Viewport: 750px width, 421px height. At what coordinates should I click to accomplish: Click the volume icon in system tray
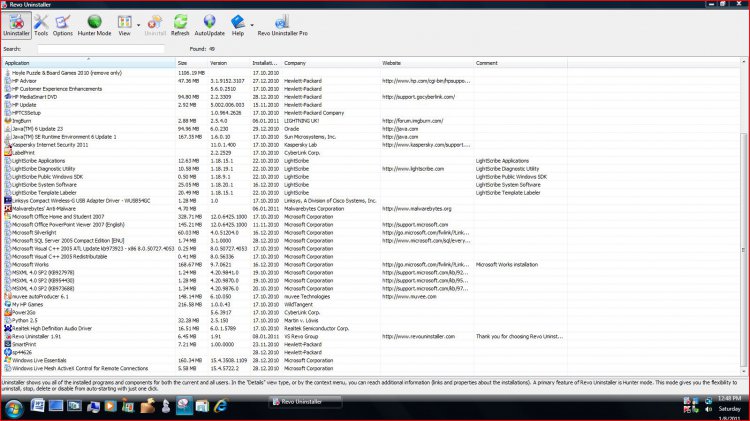[708, 409]
